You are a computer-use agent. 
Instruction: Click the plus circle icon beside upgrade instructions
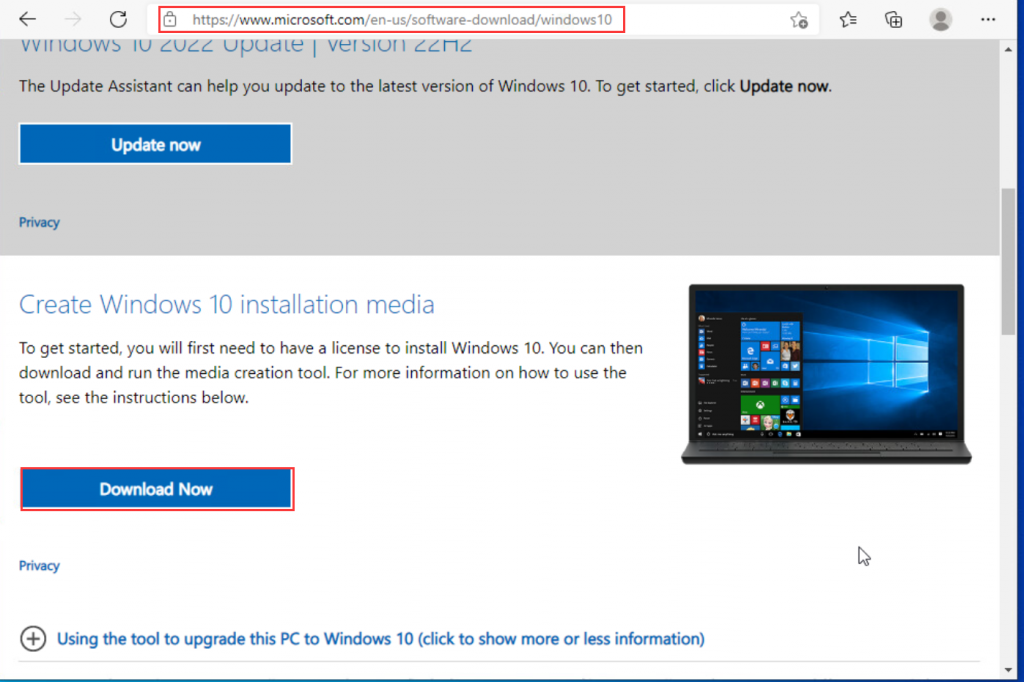click(x=33, y=639)
